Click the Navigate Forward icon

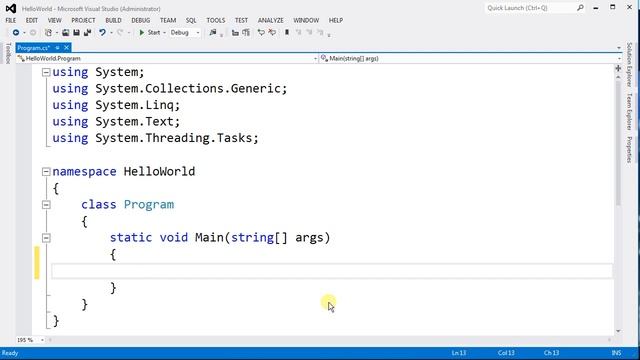33,33
